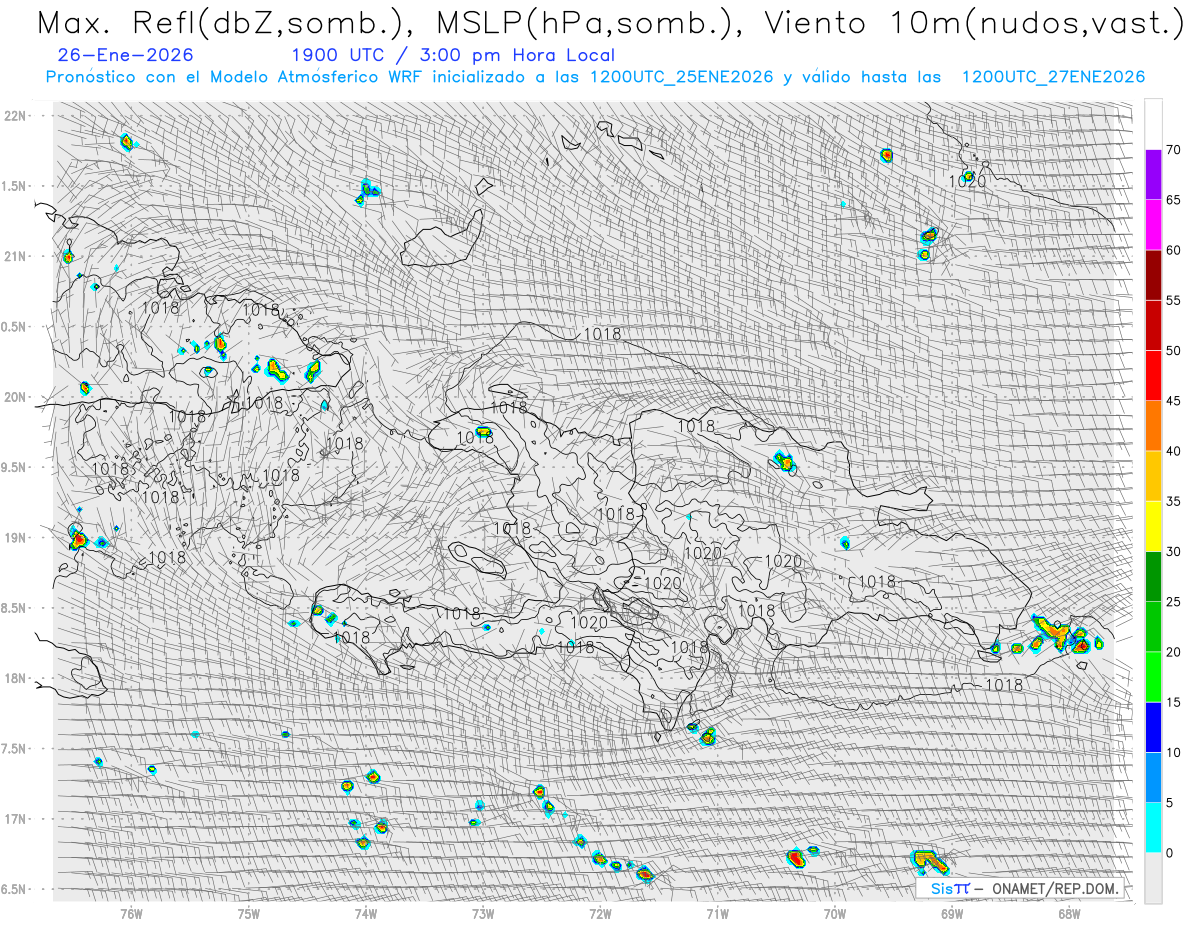
Task: Pick the dark green 25-30 dBZ band
Action: [1153, 577]
